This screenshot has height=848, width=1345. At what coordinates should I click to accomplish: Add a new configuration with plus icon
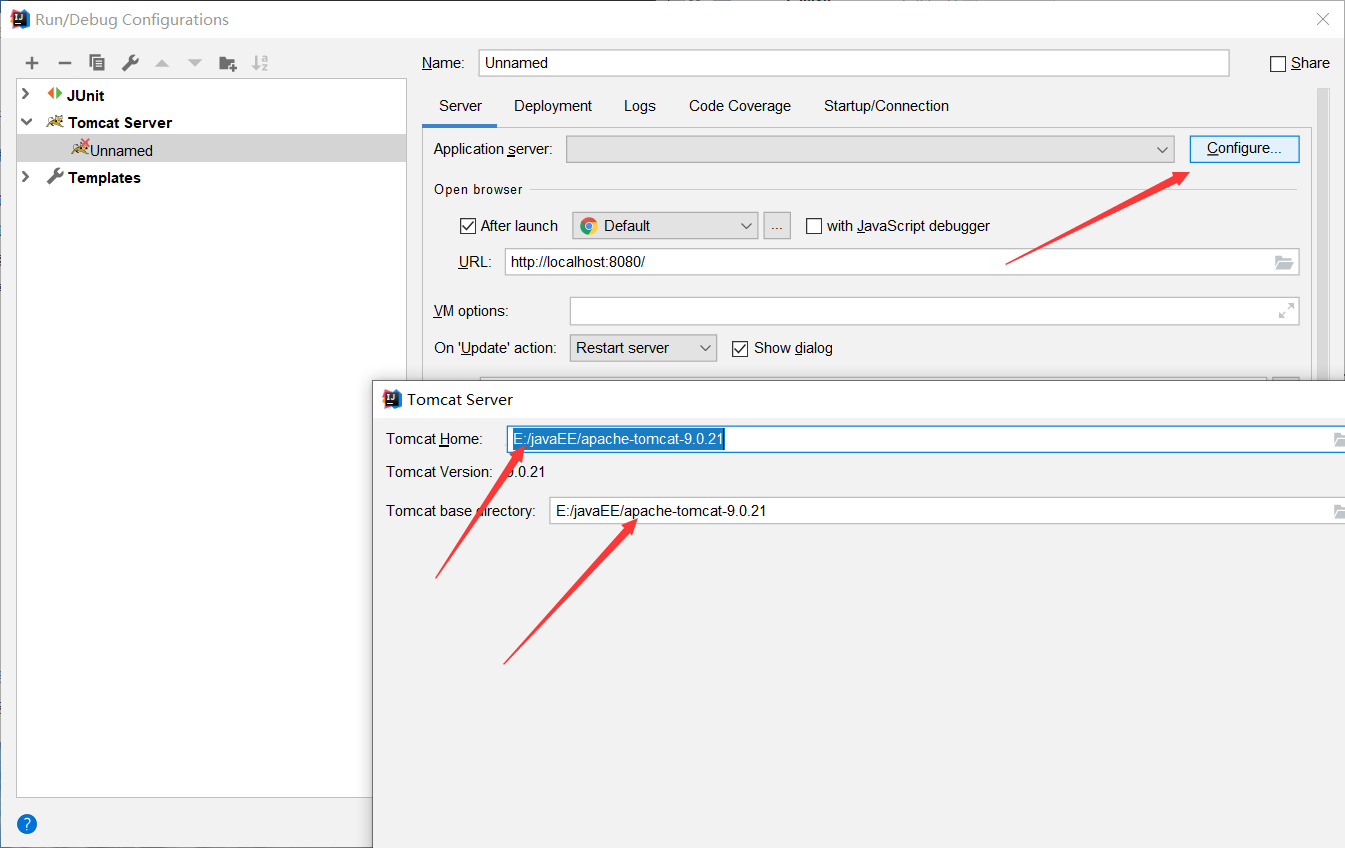pos(32,63)
